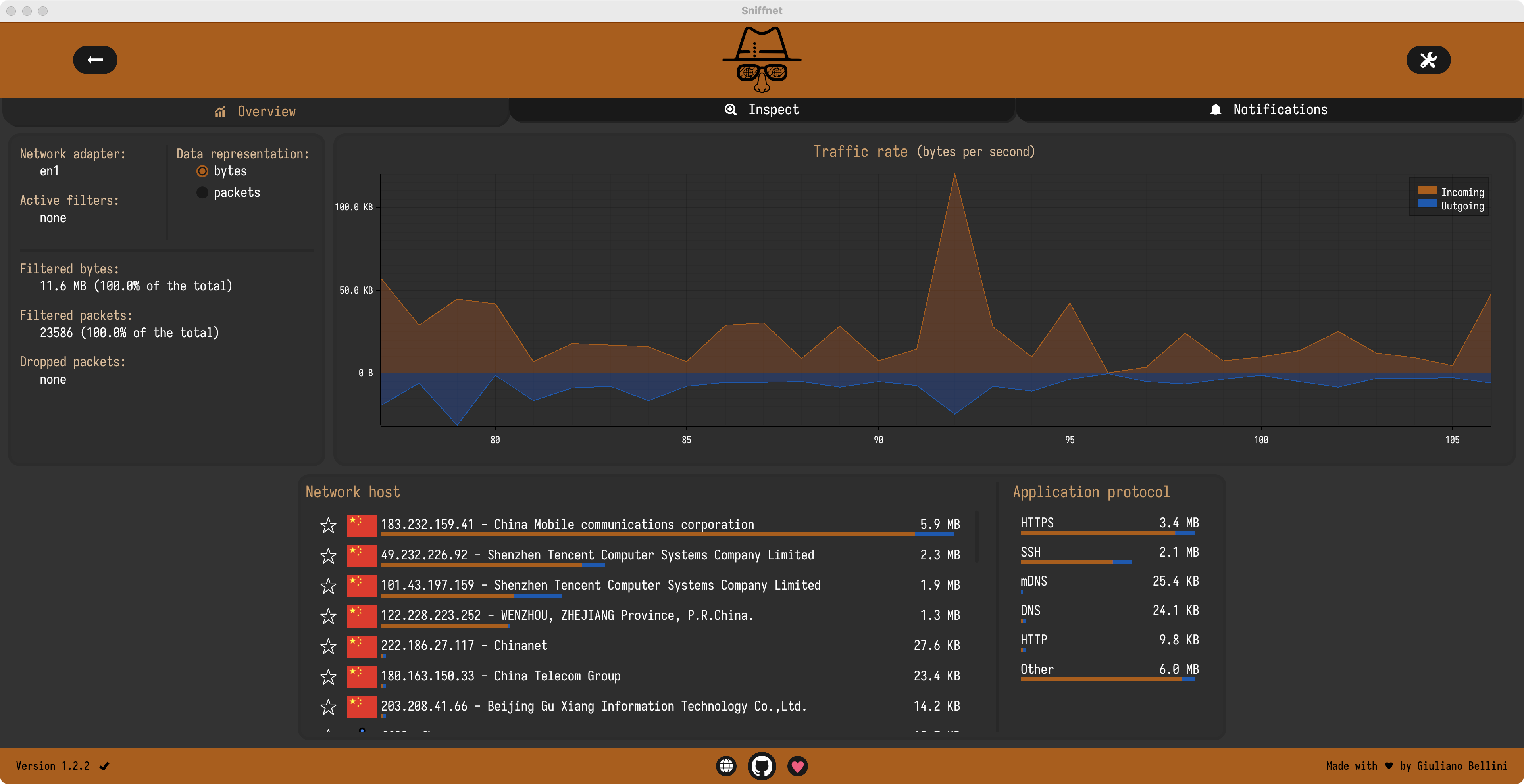Click the mDNS protocol entry

[x=1109, y=583]
